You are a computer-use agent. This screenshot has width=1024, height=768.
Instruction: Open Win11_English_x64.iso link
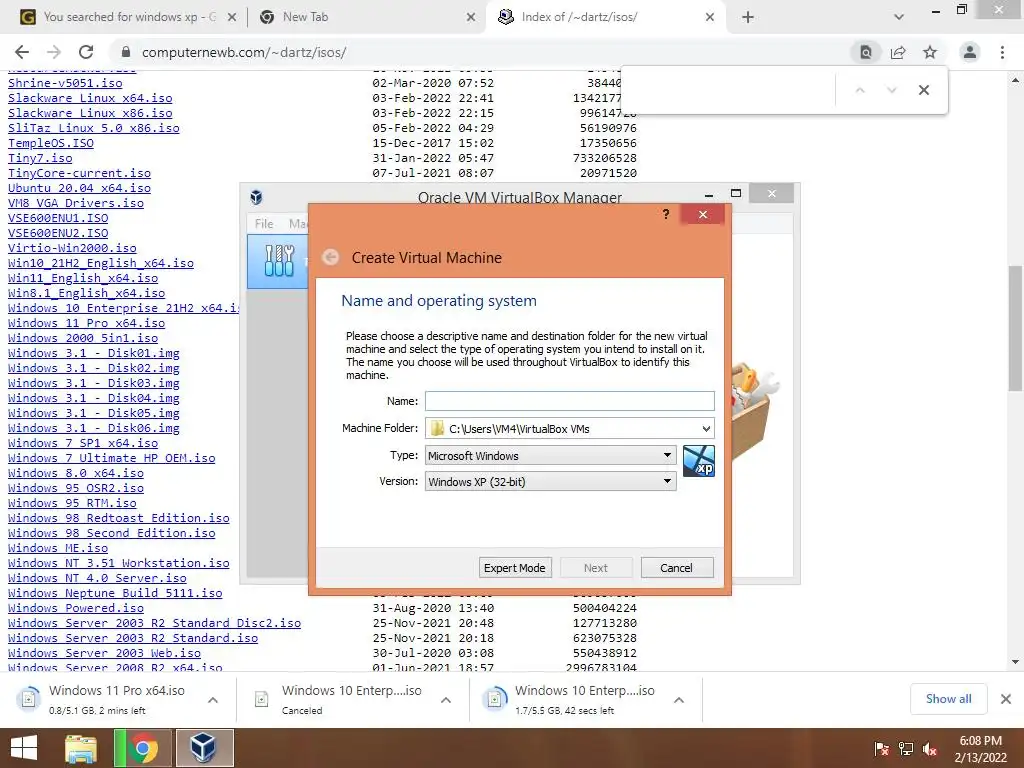pyautogui.click(x=82, y=278)
